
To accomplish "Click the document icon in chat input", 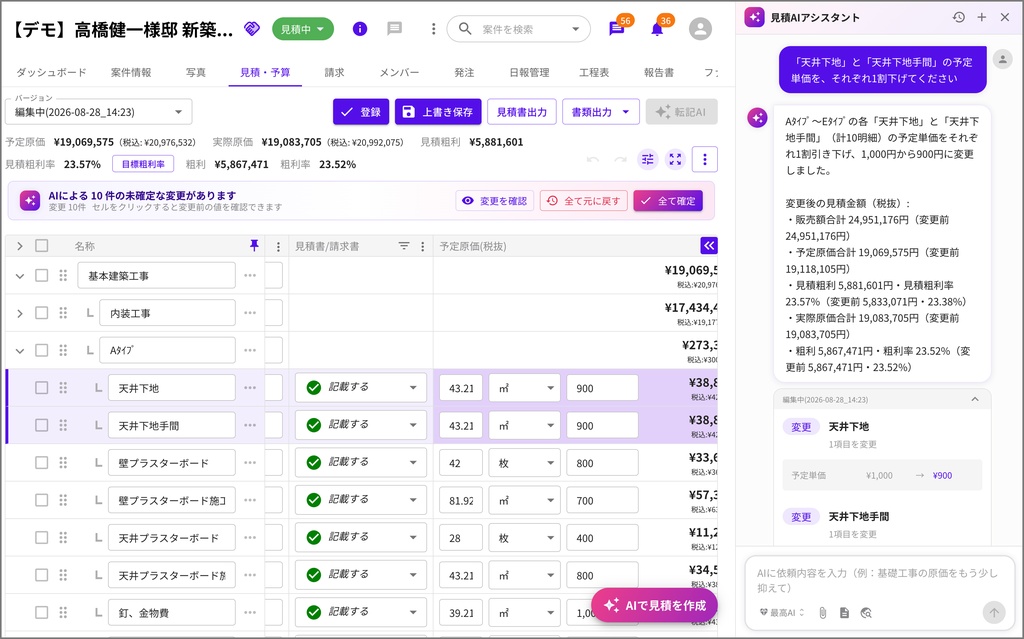I will pos(844,613).
